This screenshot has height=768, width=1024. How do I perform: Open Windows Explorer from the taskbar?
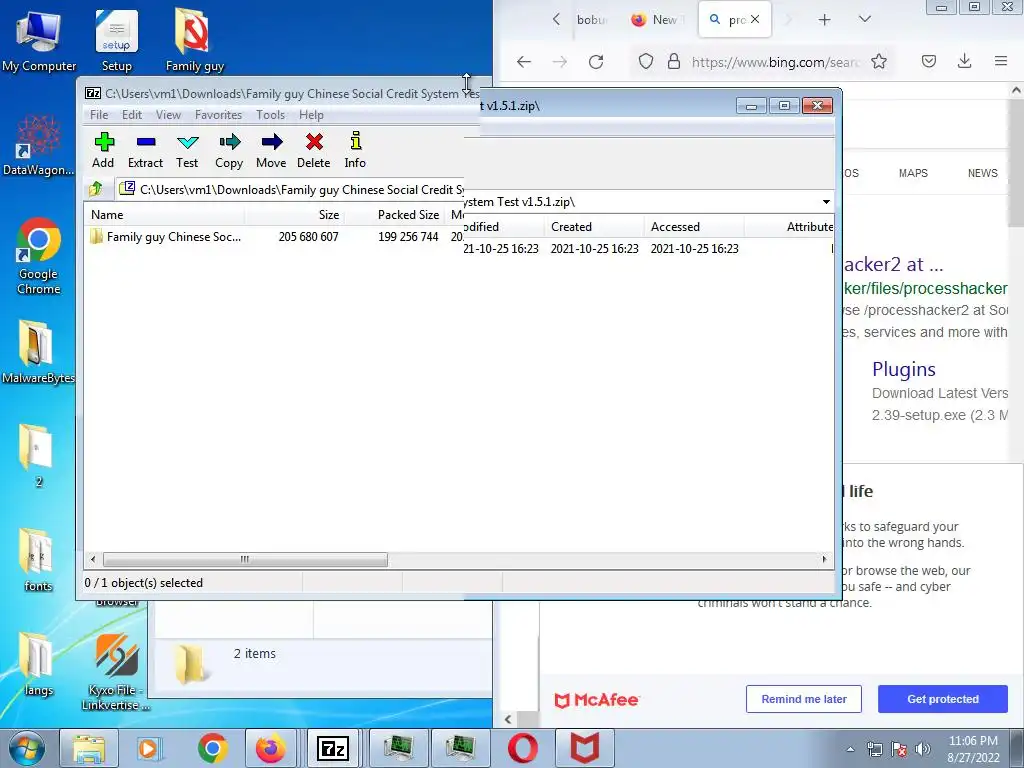(89, 748)
